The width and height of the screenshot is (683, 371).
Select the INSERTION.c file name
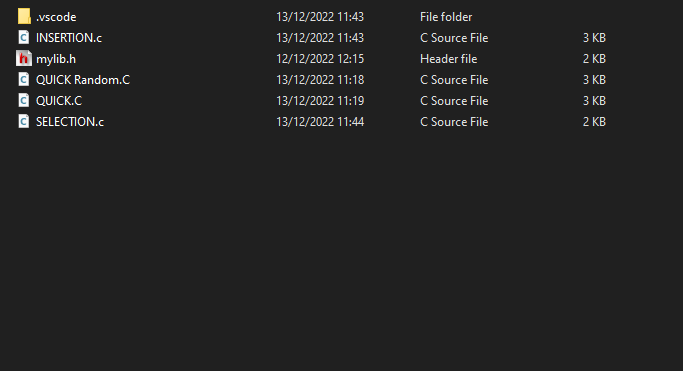pos(69,38)
